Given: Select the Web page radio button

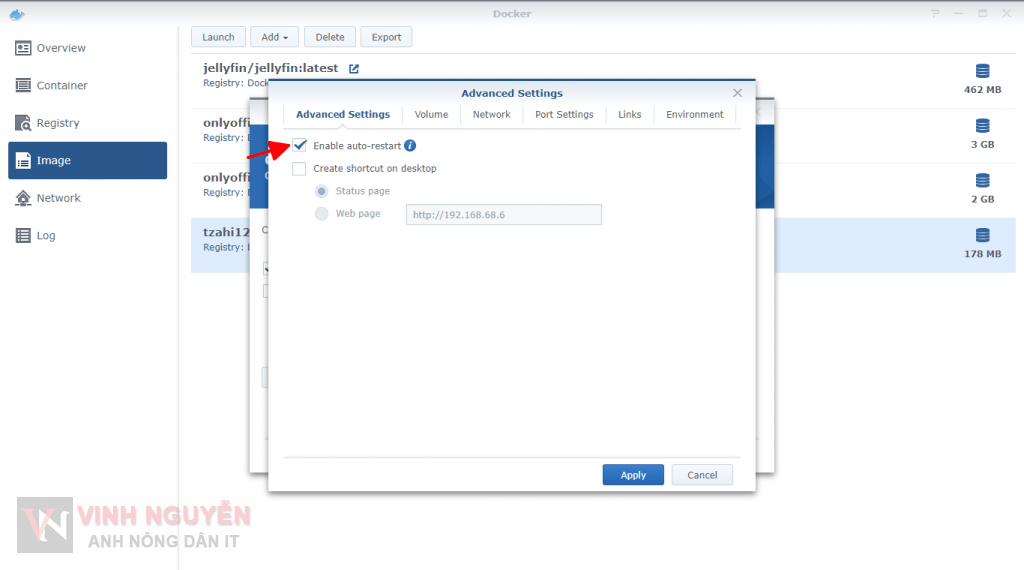Looking at the screenshot, I should pyautogui.click(x=321, y=214).
